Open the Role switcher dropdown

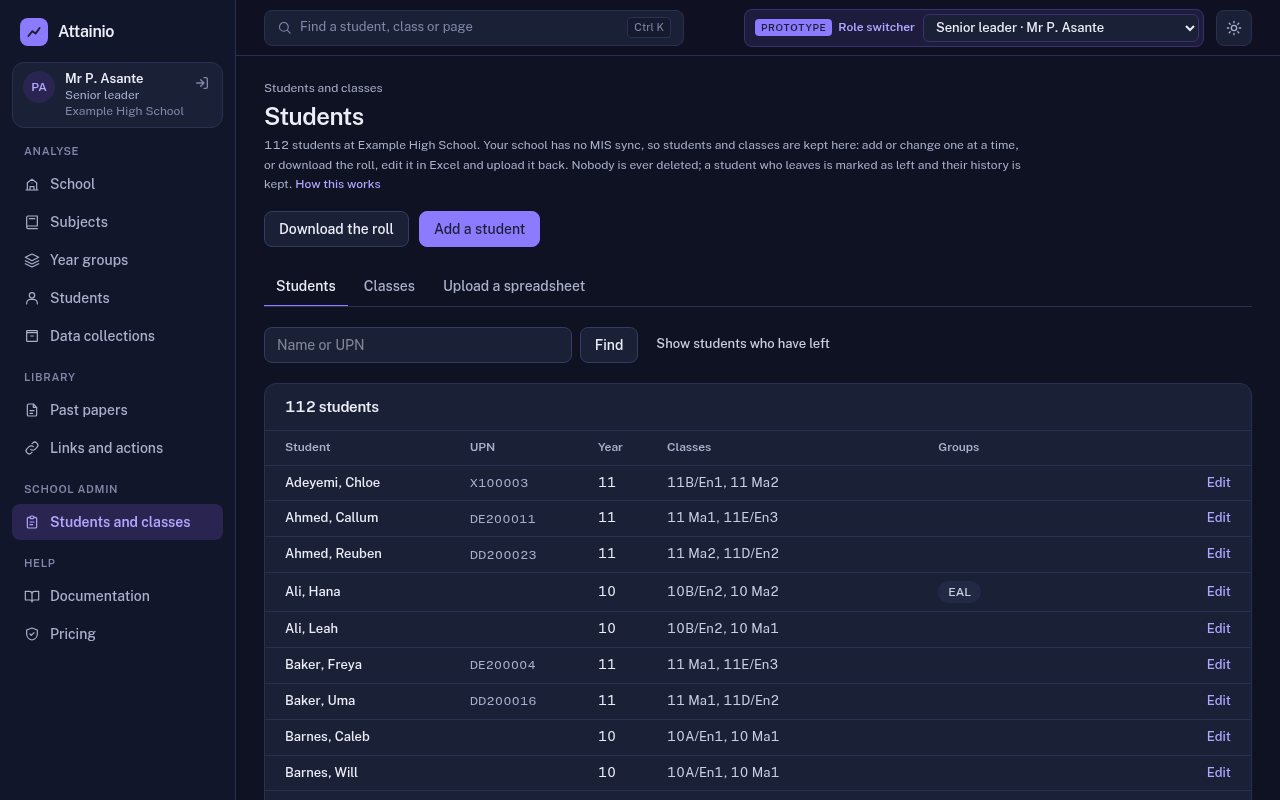click(x=1061, y=28)
